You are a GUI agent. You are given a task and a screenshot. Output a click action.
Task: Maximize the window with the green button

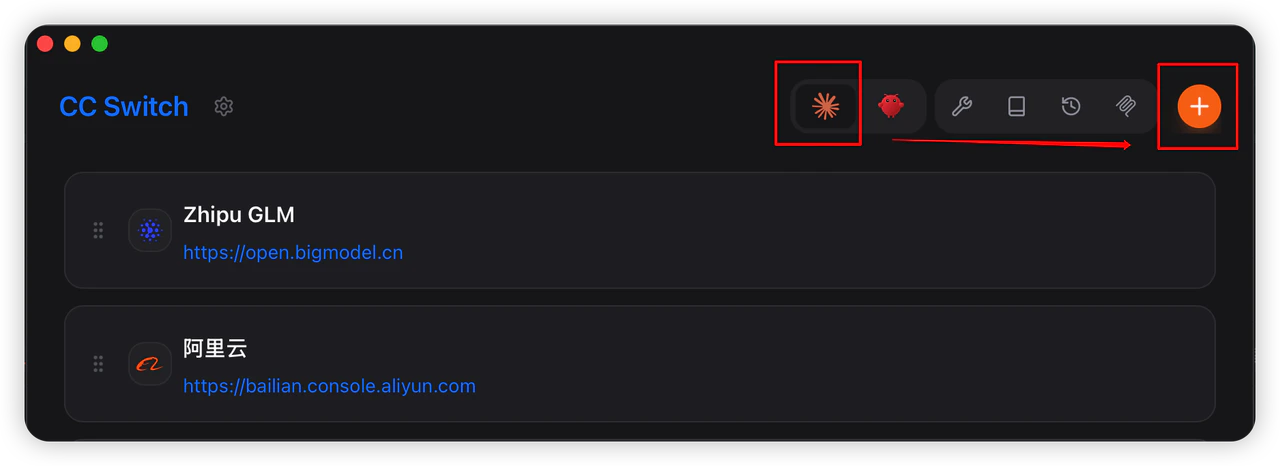[x=99, y=44]
